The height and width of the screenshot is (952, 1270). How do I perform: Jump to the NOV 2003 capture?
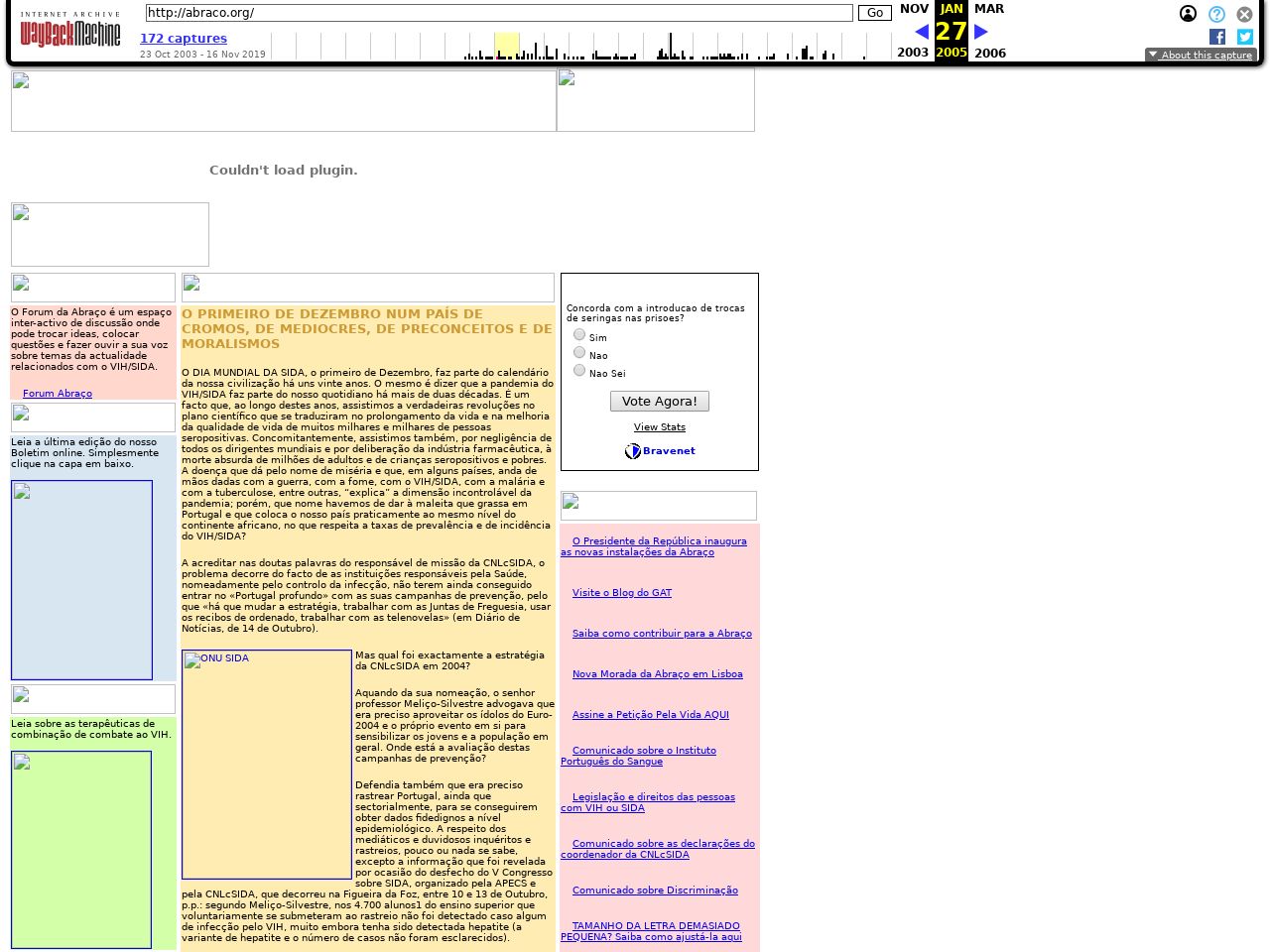[914, 9]
